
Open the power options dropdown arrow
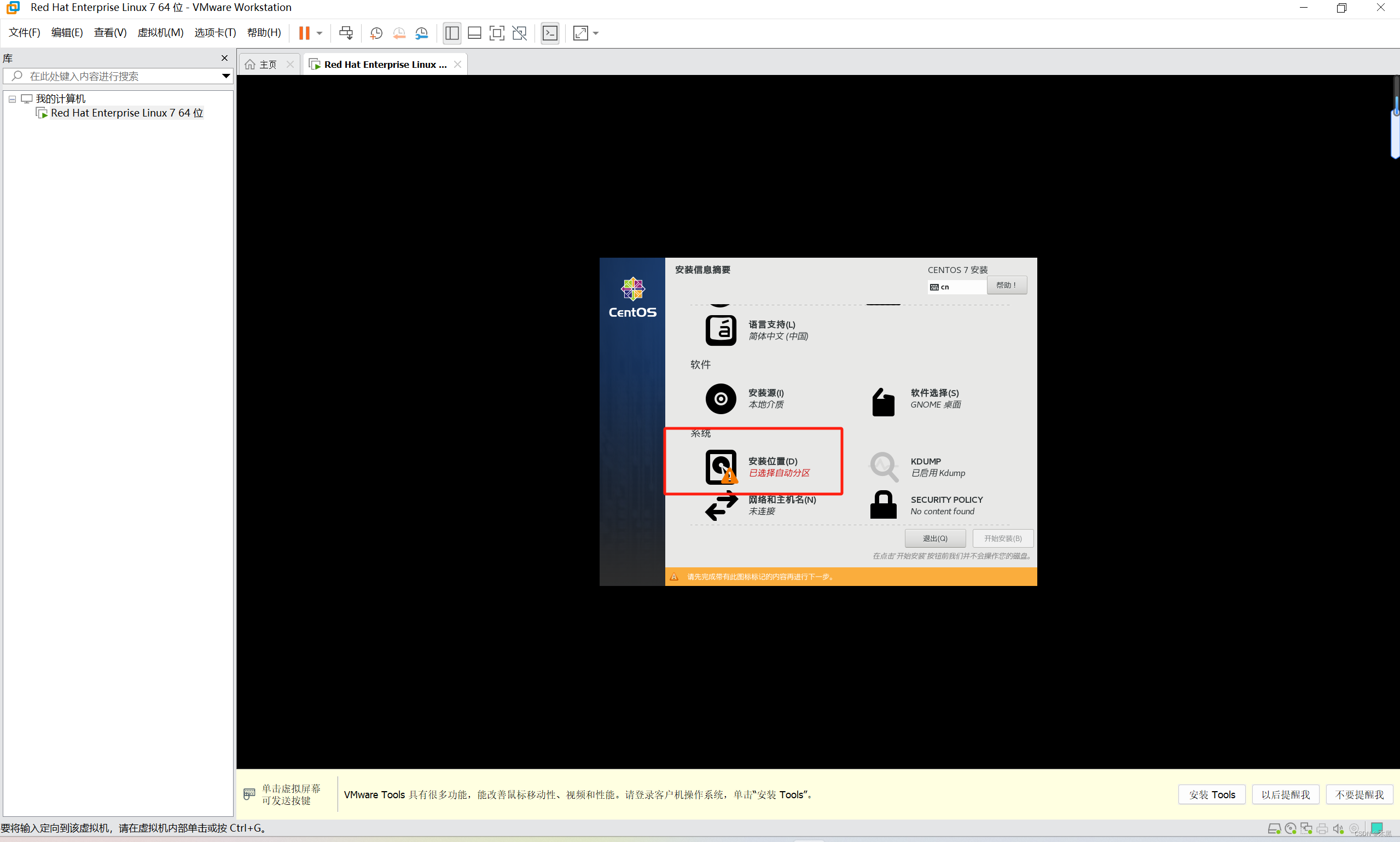pos(319,33)
